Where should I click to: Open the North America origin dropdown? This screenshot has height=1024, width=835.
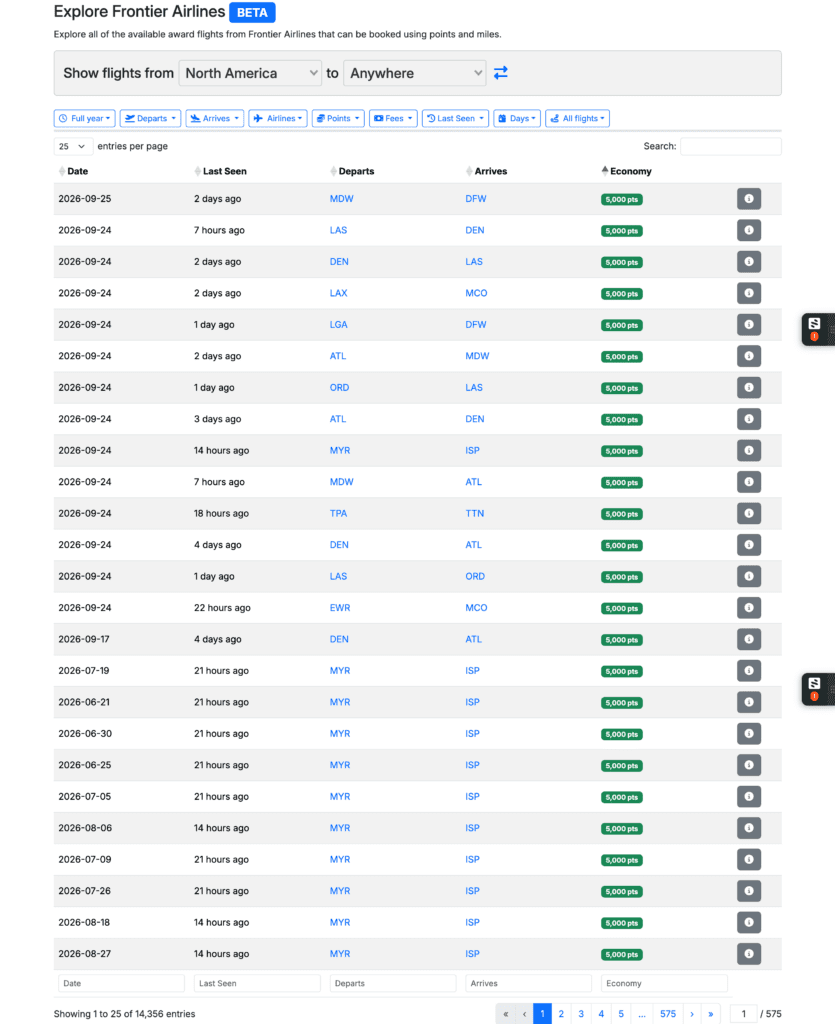[251, 73]
